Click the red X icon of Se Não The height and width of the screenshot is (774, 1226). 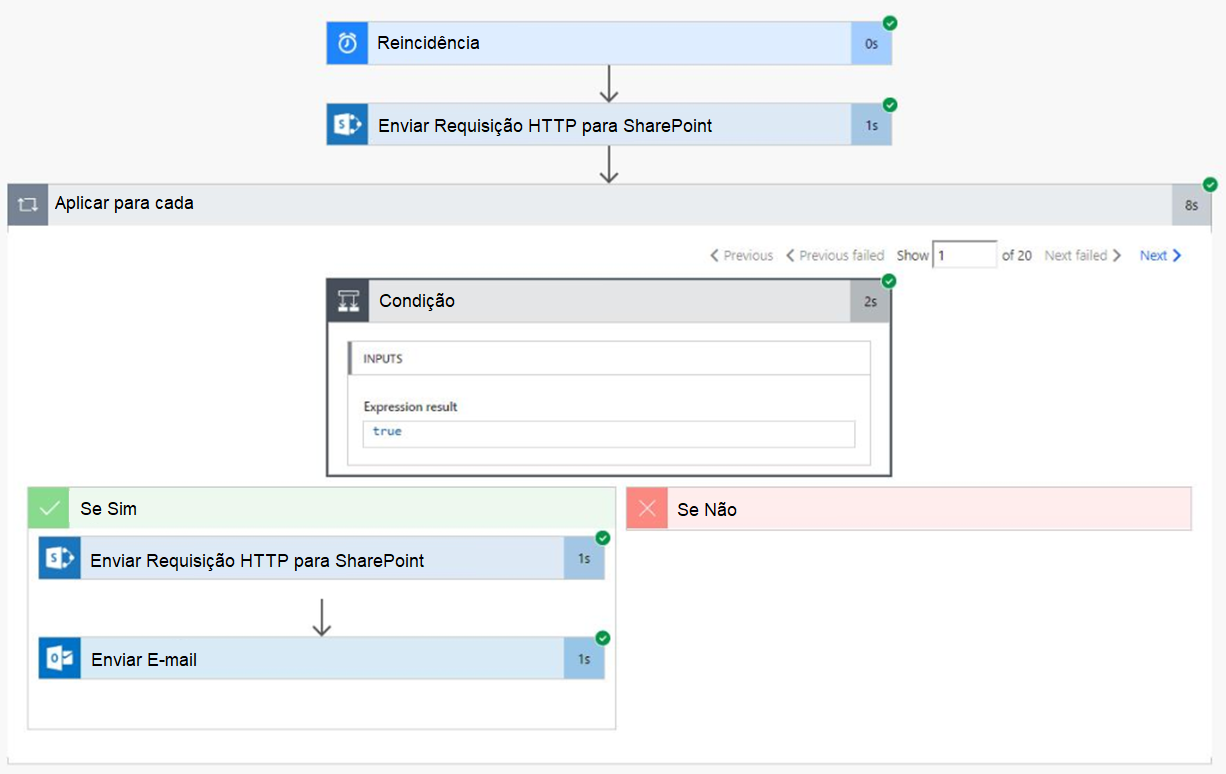point(647,509)
